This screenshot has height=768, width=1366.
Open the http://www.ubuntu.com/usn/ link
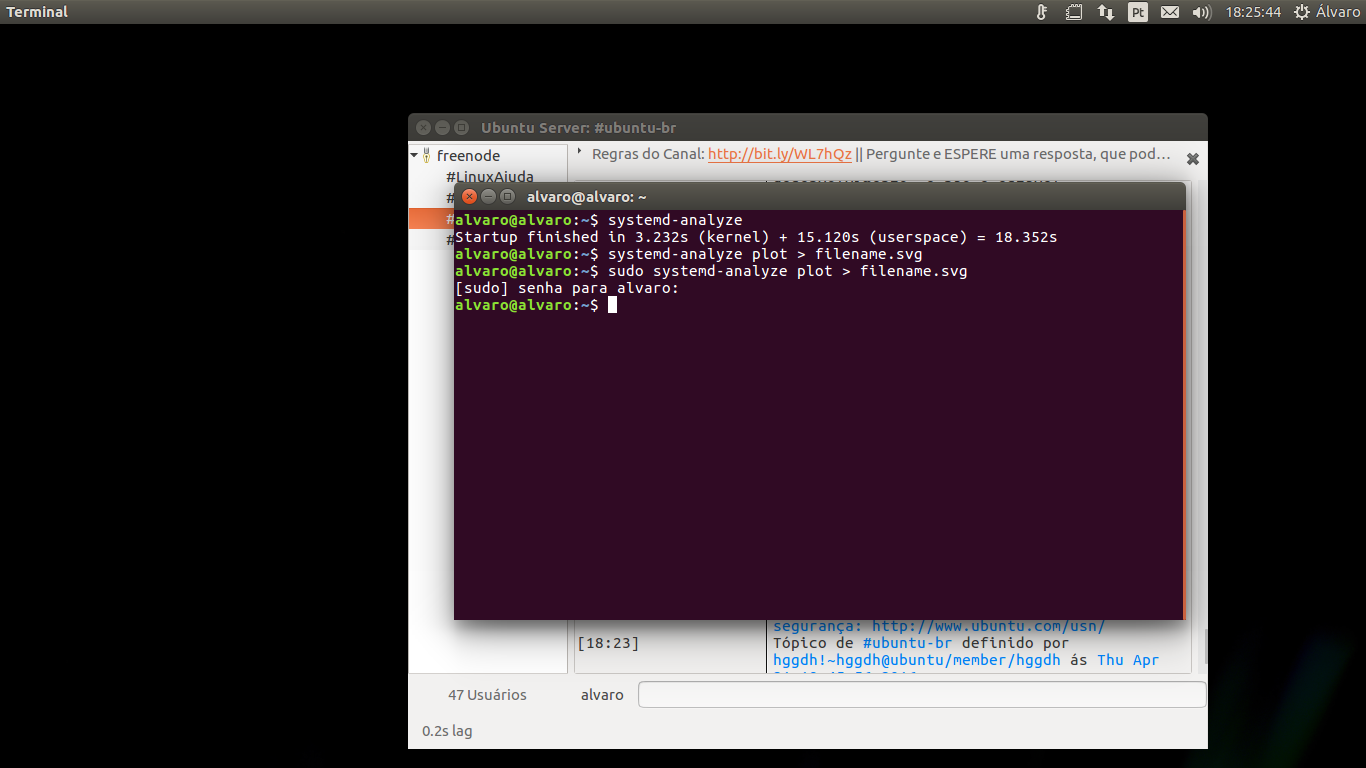pos(988,627)
